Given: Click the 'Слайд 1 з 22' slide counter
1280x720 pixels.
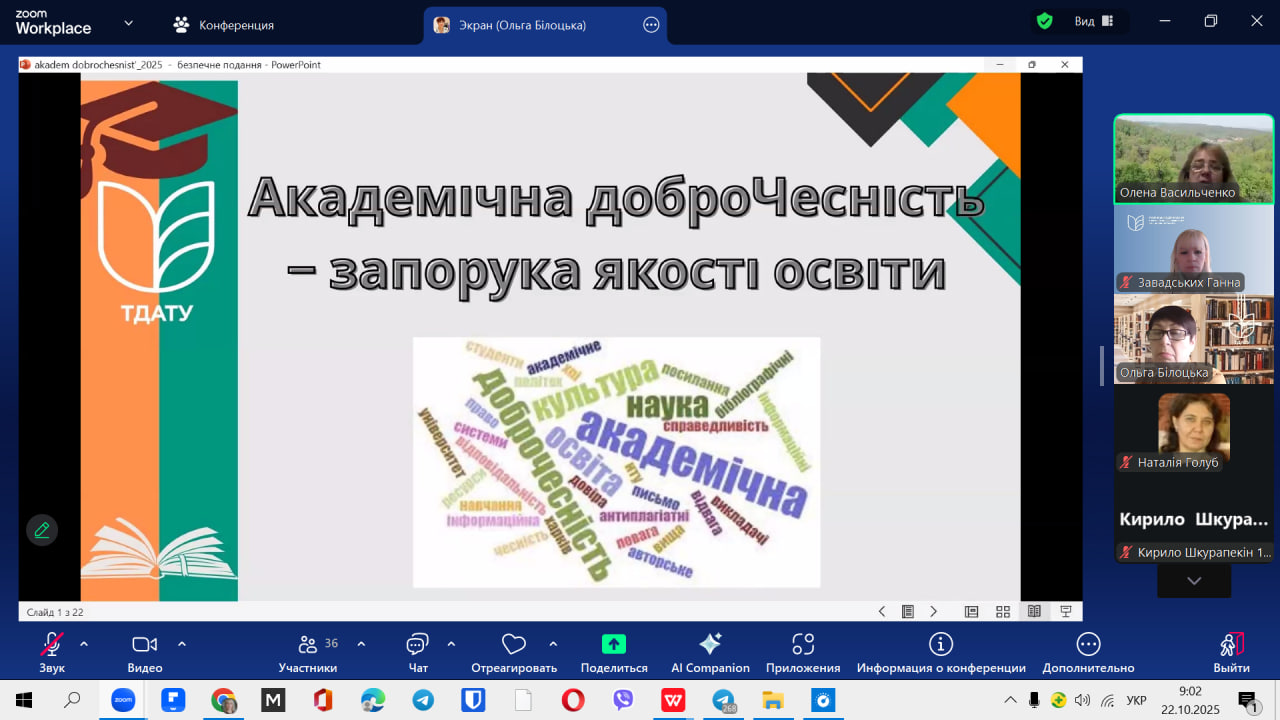Looking at the screenshot, I should [55, 612].
